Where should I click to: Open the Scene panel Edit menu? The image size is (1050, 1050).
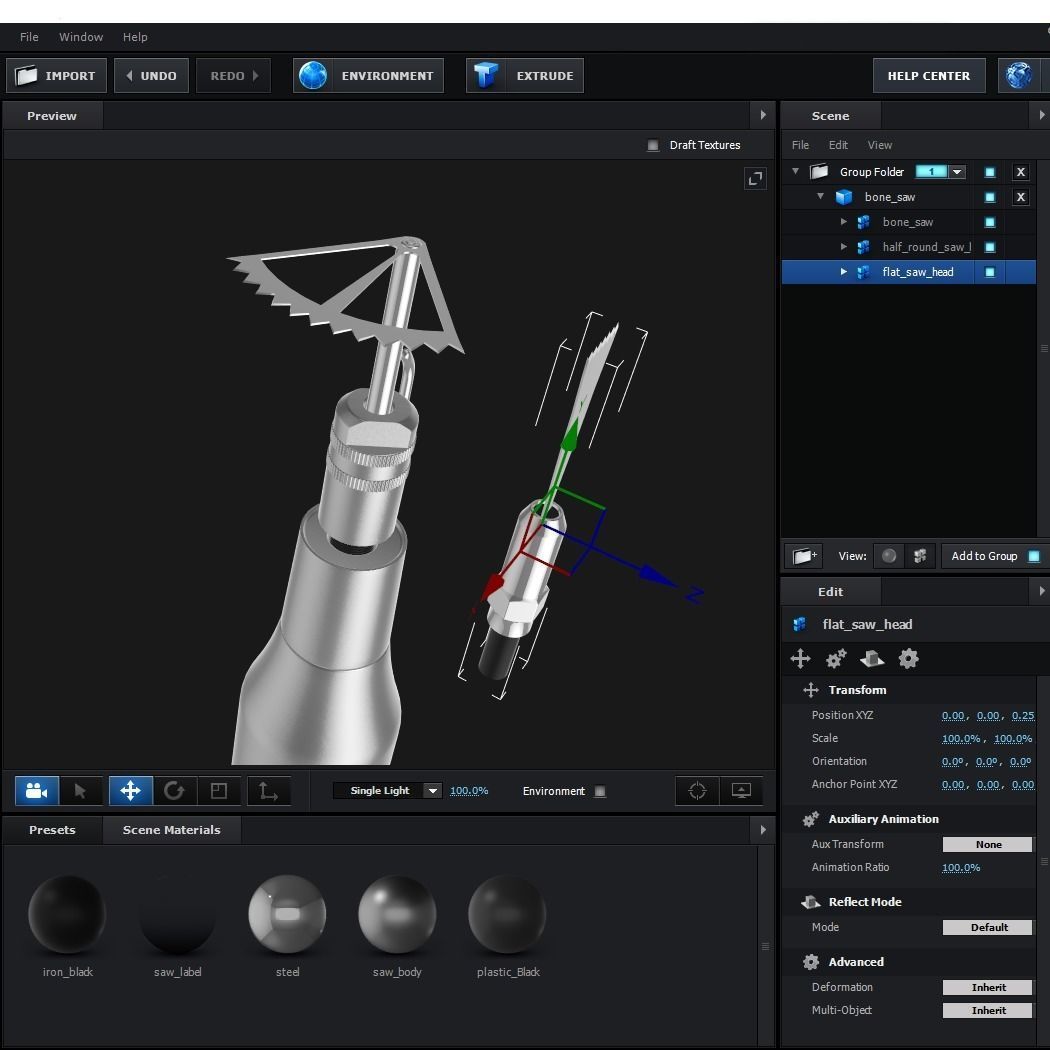838,145
